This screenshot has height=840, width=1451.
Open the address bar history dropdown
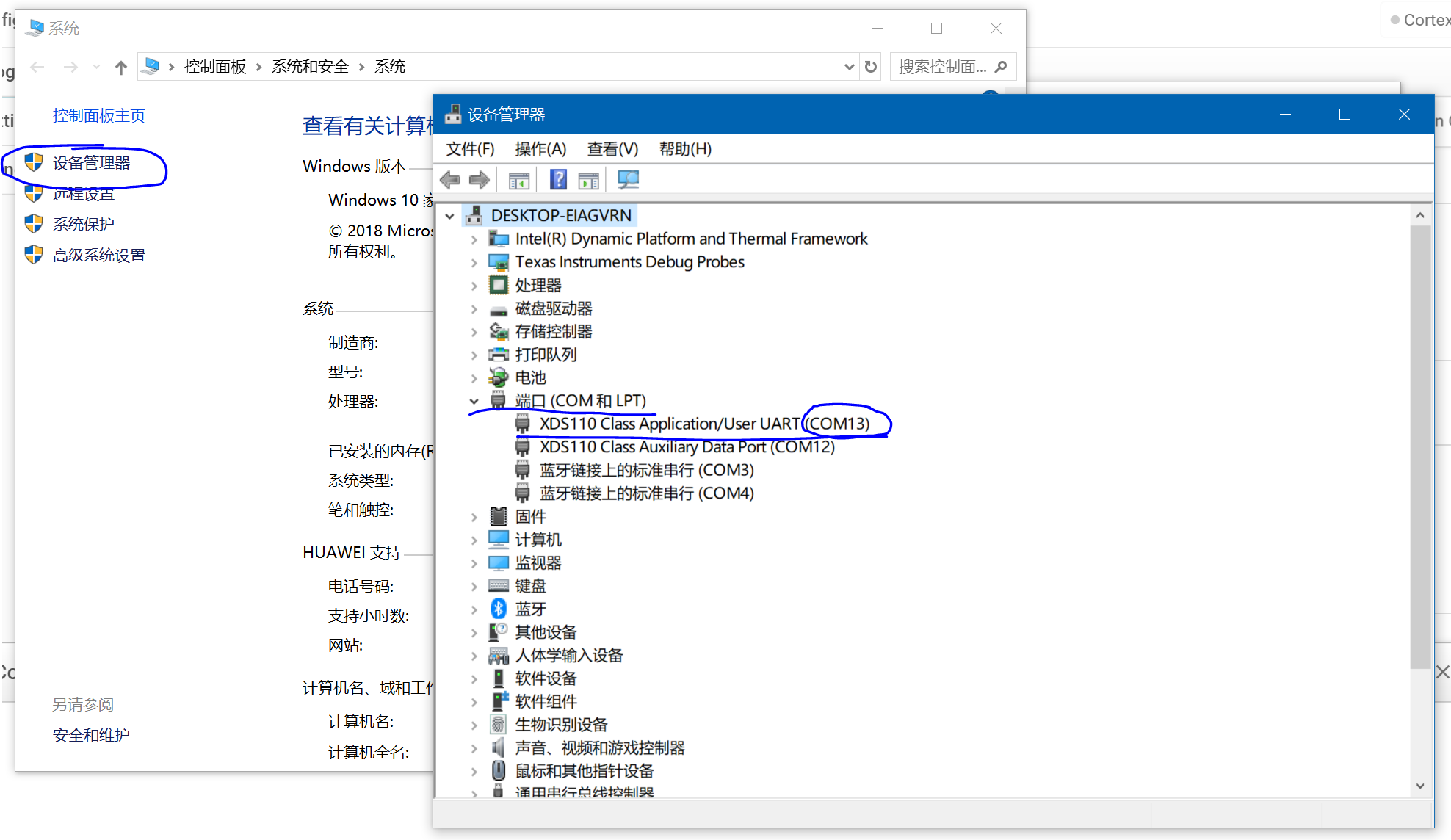(x=849, y=67)
